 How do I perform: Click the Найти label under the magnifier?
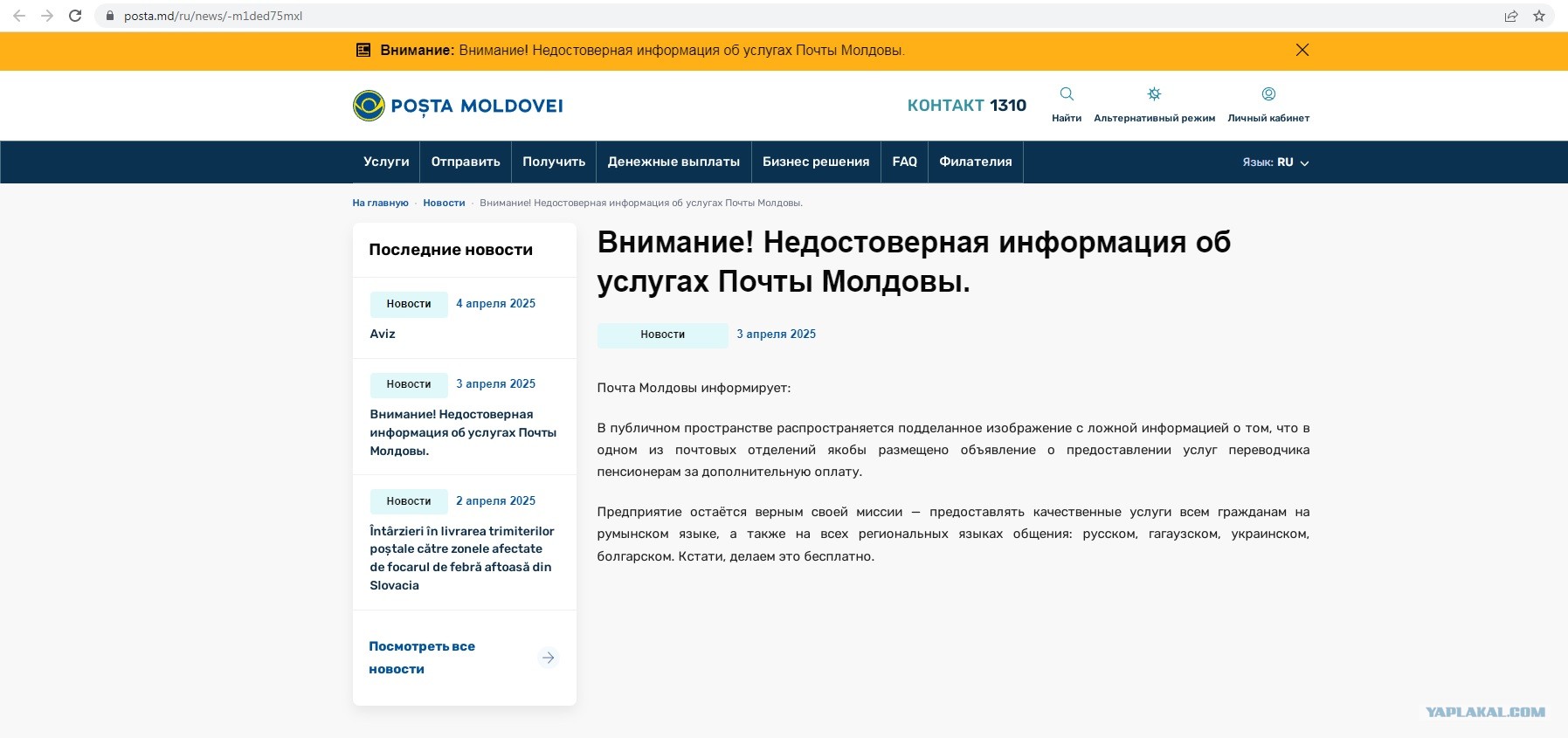[1067, 118]
